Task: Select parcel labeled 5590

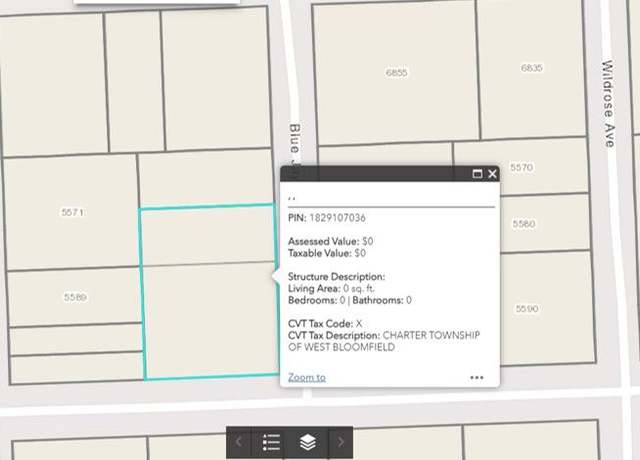Action: click(527, 309)
